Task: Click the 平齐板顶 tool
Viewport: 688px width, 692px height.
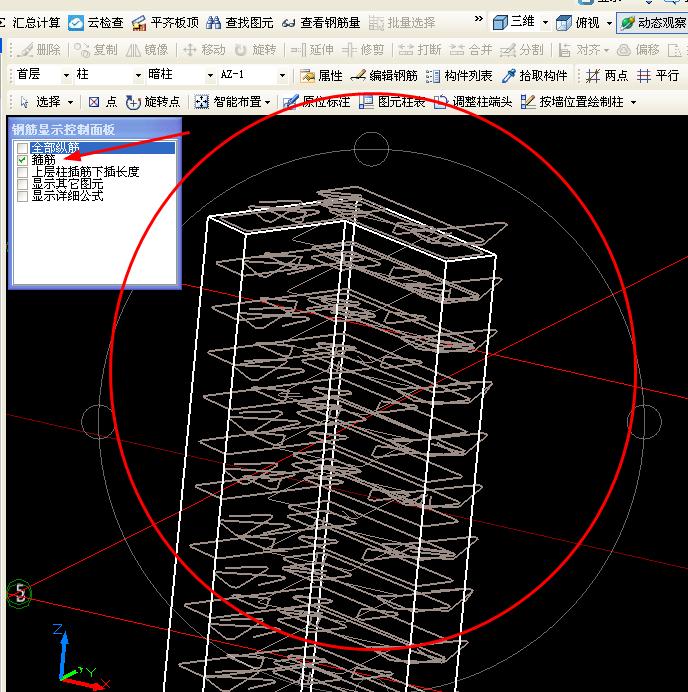Action: (x=165, y=23)
